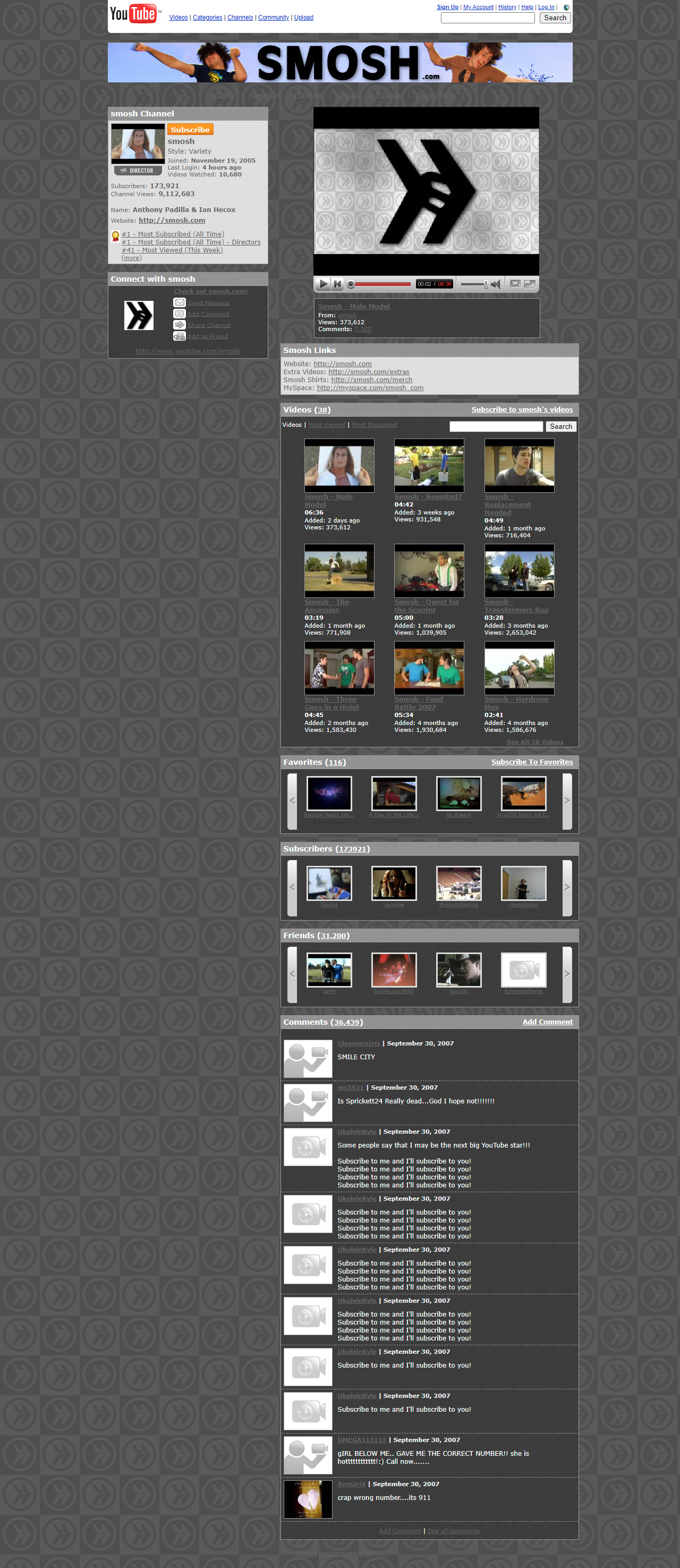Click the #41 - Most Viewed (This Week) award
The height and width of the screenshot is (1568, 680).
[x=172, y=250]
